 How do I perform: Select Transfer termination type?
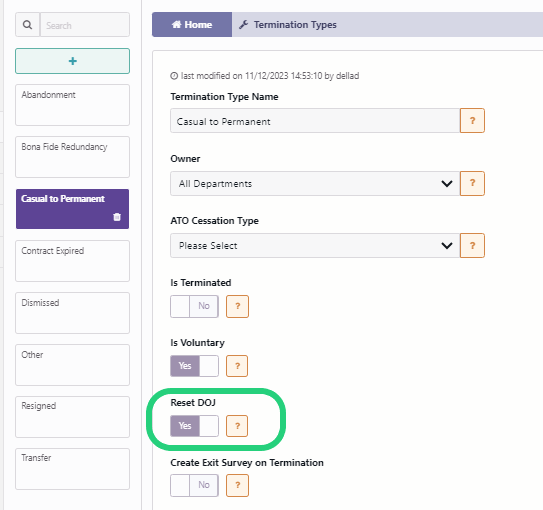[72, 469]
